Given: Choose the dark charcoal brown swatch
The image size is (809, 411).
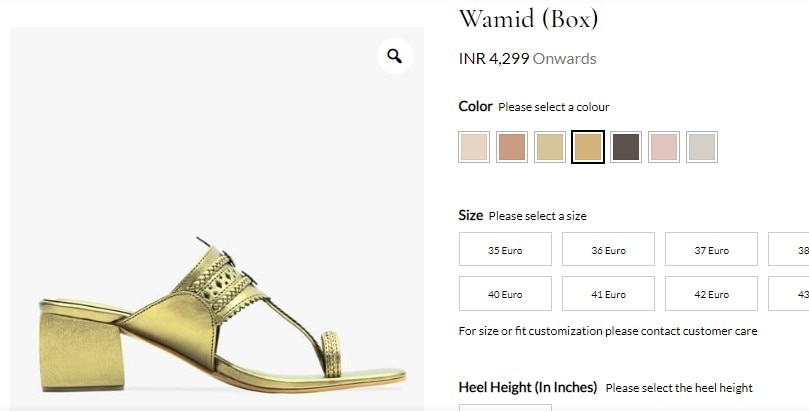Looking at the screenshot, I should coord(626,147).
